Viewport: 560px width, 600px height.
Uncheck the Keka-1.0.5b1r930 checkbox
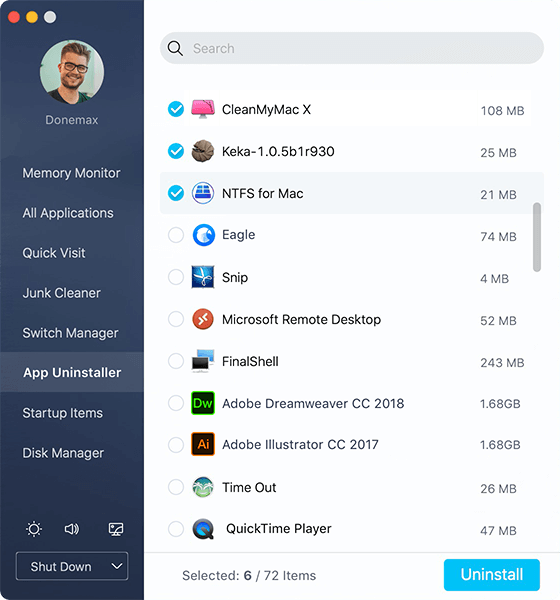click(176, 151)
